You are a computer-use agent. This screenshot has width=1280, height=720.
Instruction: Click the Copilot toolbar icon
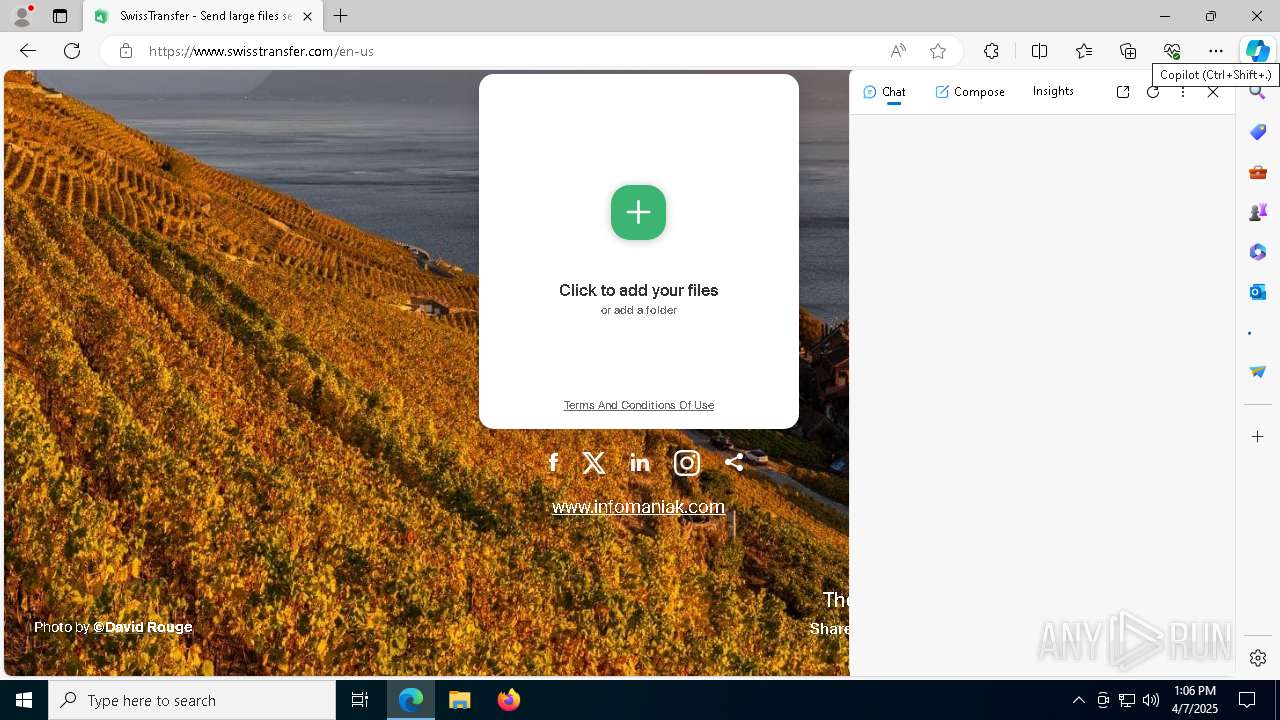click(1257, 51)
